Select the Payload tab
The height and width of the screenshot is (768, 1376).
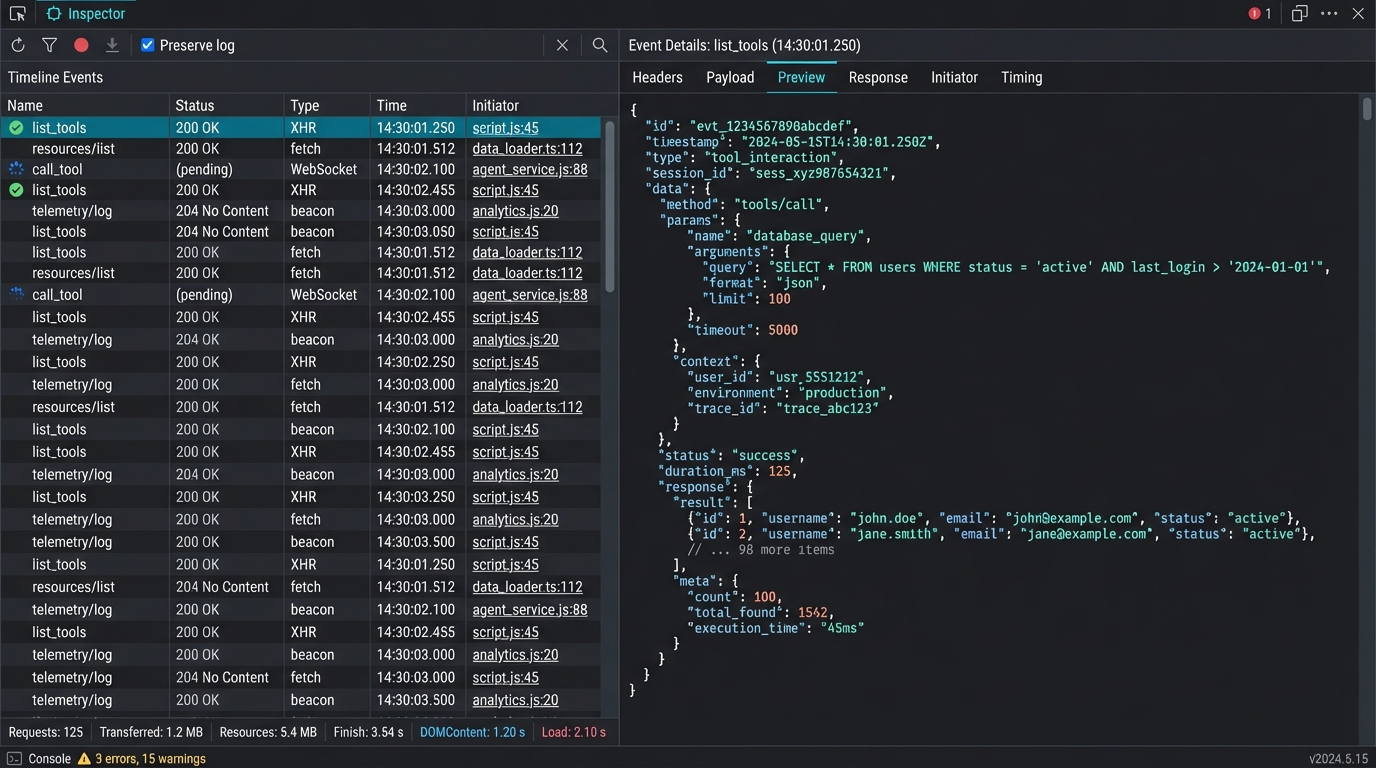pos(729,77)
